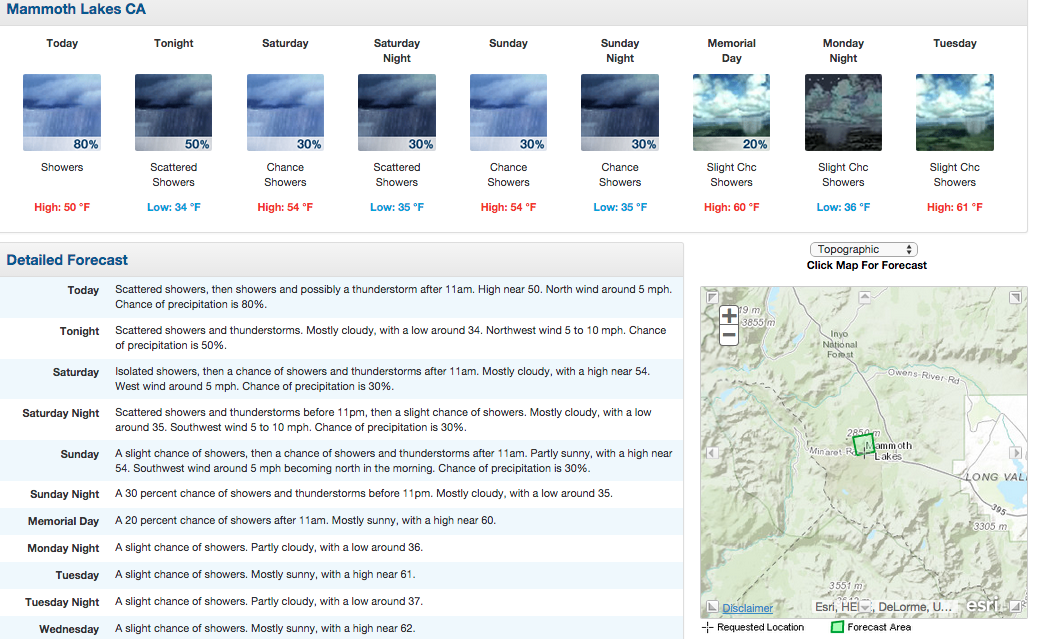Image resolution: width=1037 pixels, height=639 pixels.
Task: Click the Tuesday Slight Chc Showers image
Action: point(954,112)
